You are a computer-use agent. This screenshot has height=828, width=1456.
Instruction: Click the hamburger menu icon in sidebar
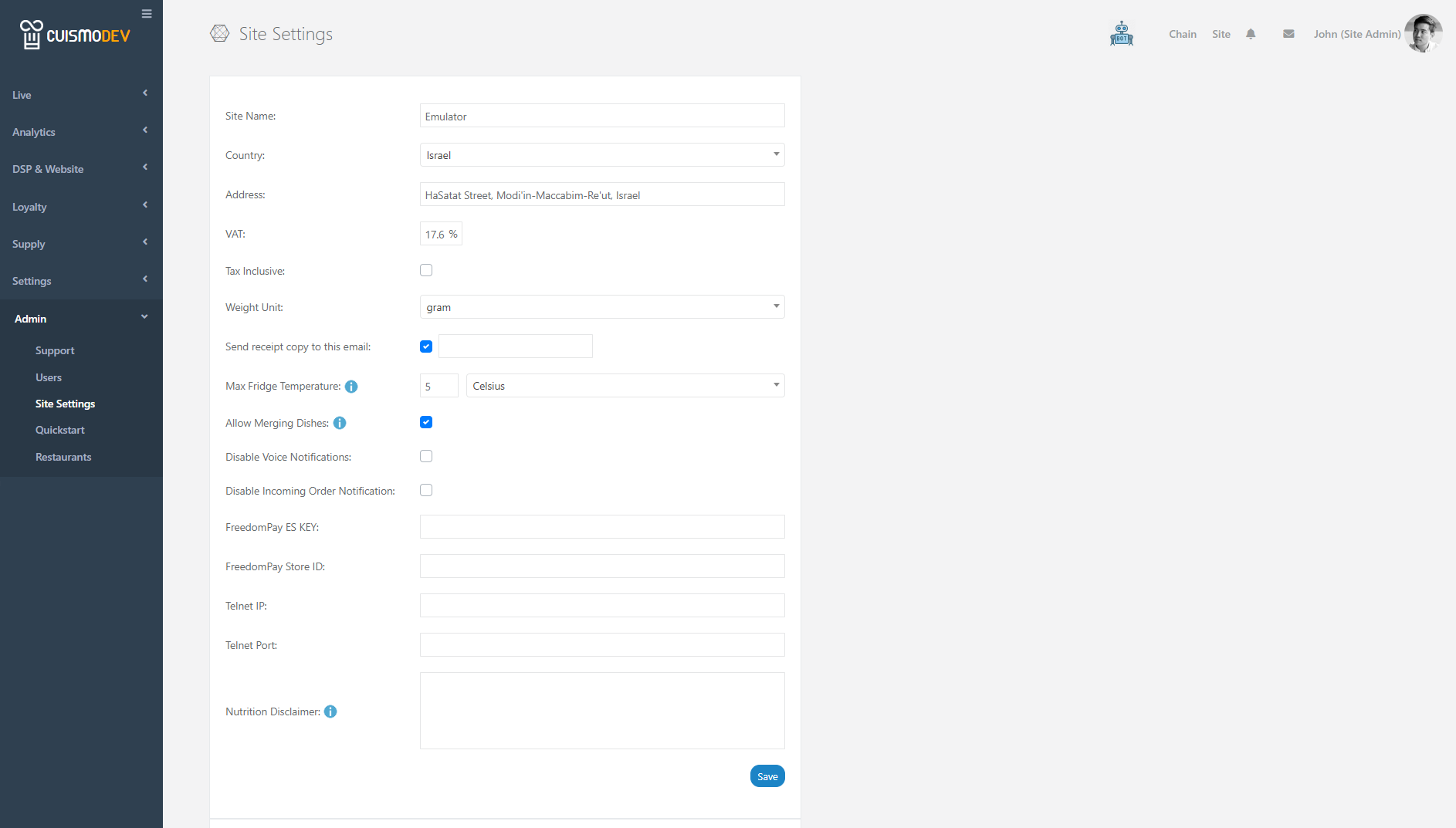tap(147, 14)
